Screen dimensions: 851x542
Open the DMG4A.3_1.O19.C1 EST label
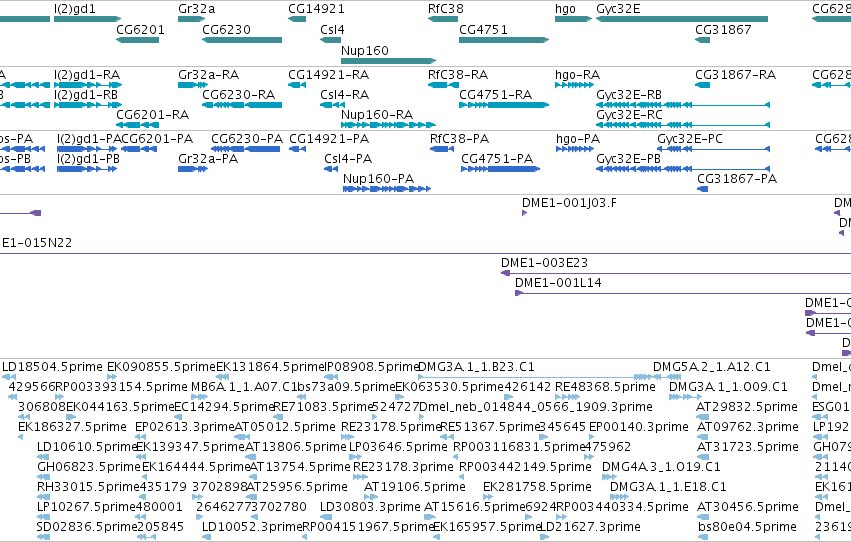(661, 467)
